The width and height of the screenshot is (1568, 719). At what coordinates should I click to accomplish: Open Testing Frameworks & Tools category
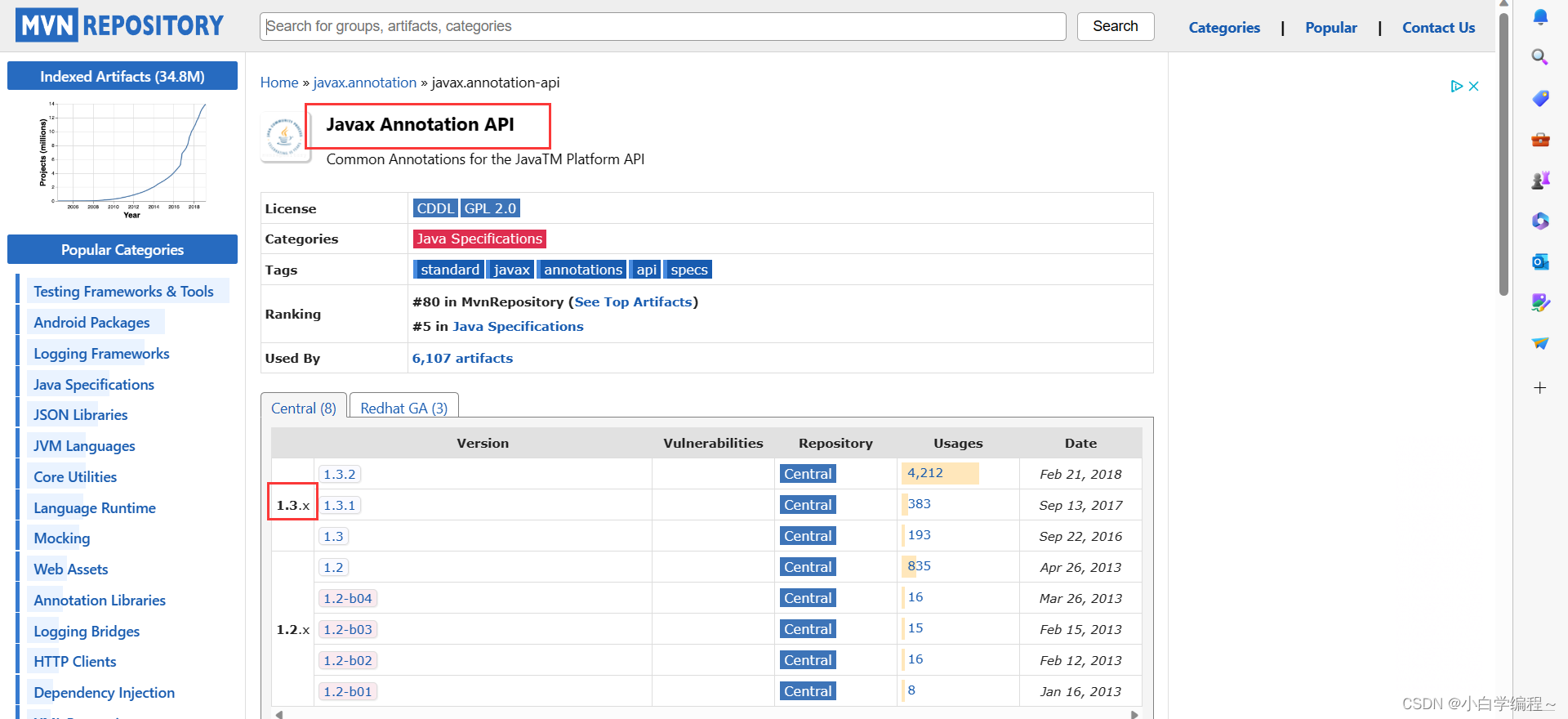click(x=123, y=292)
